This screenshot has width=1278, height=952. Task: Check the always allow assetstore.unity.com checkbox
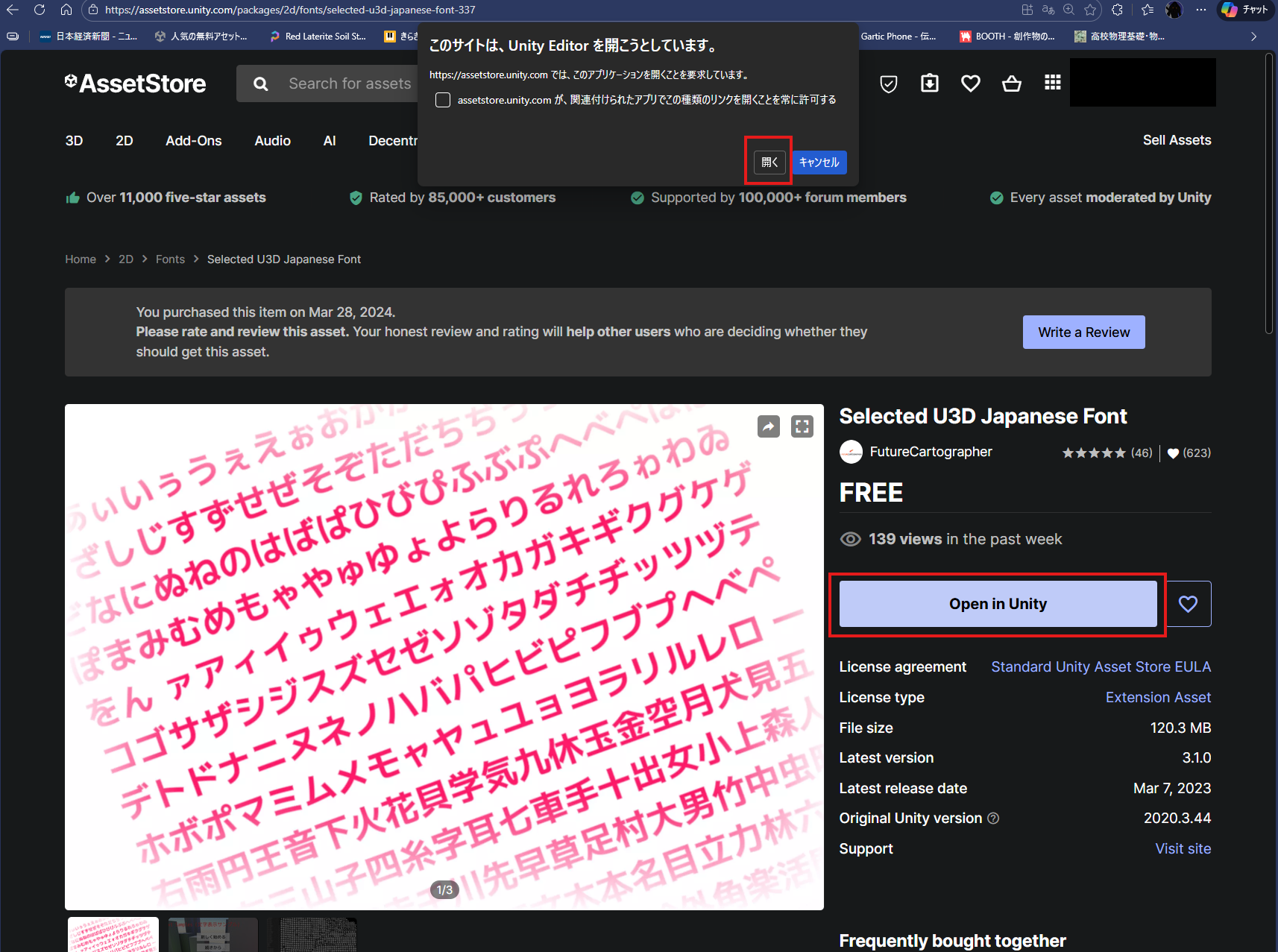(x=443, y=100)
